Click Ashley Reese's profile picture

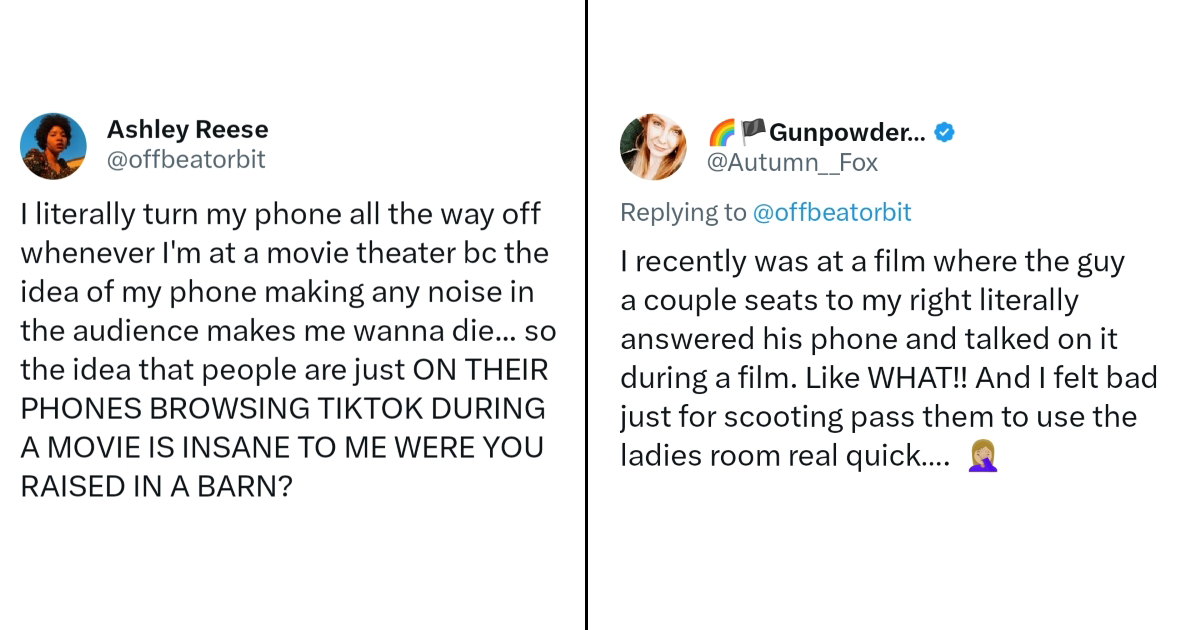(53, 146)
